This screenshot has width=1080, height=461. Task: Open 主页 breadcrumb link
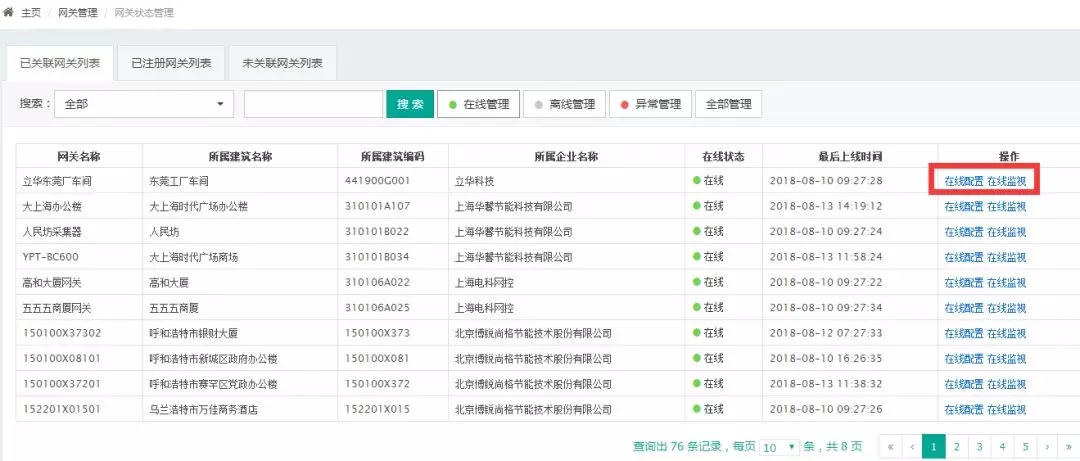point(31,13)
